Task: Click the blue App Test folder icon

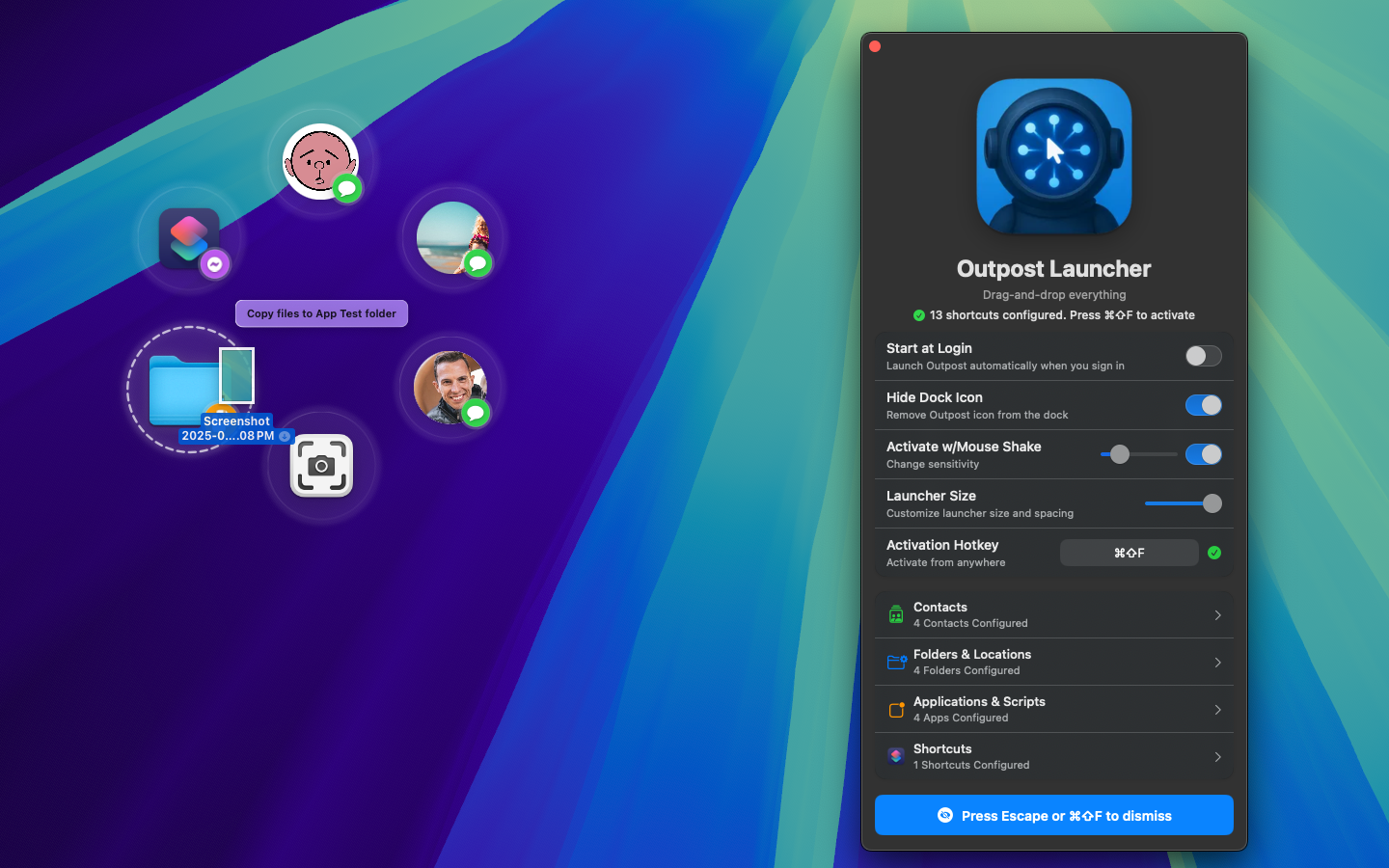Action: click(x=183, y=390)
